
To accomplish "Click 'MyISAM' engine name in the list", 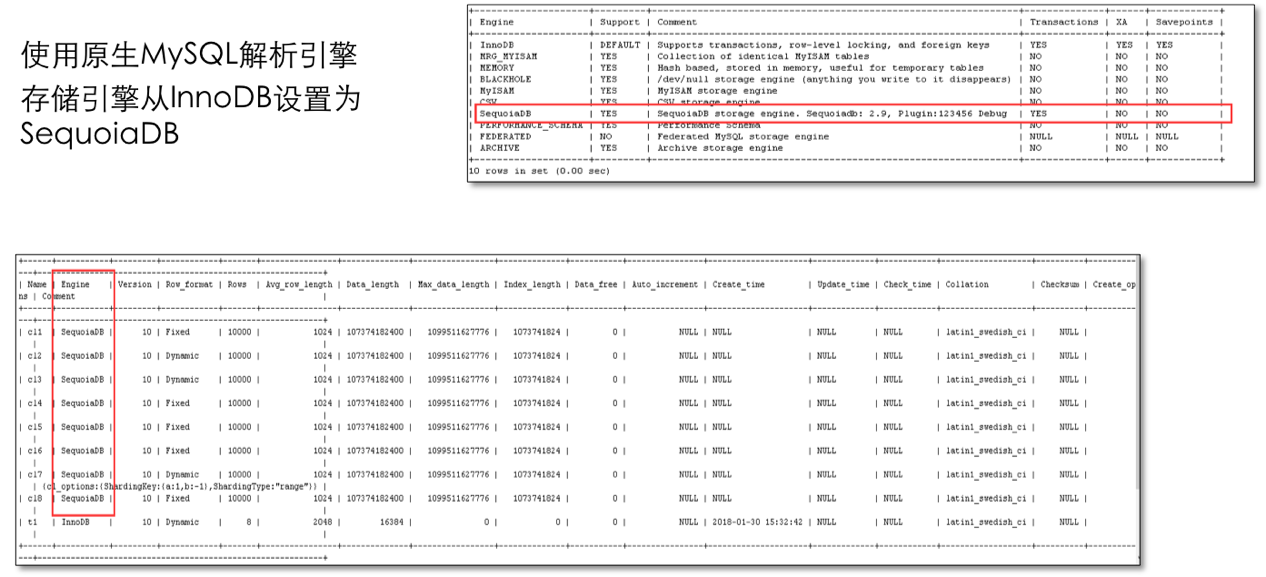I will [x=496, y=90].
